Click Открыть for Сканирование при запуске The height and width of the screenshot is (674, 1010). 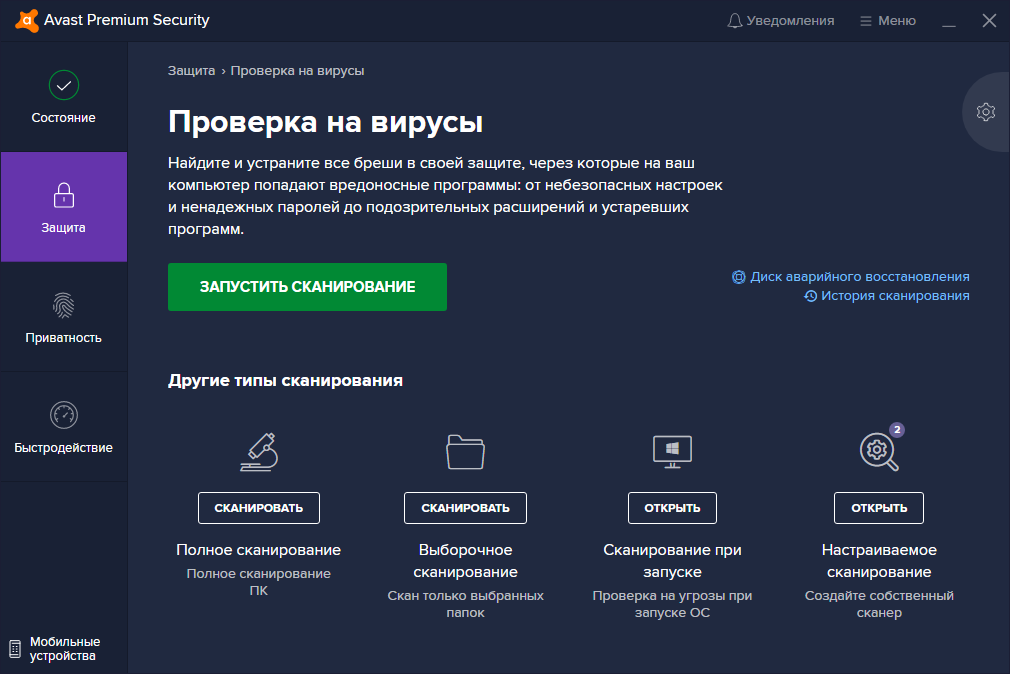(x=672, y=508)
